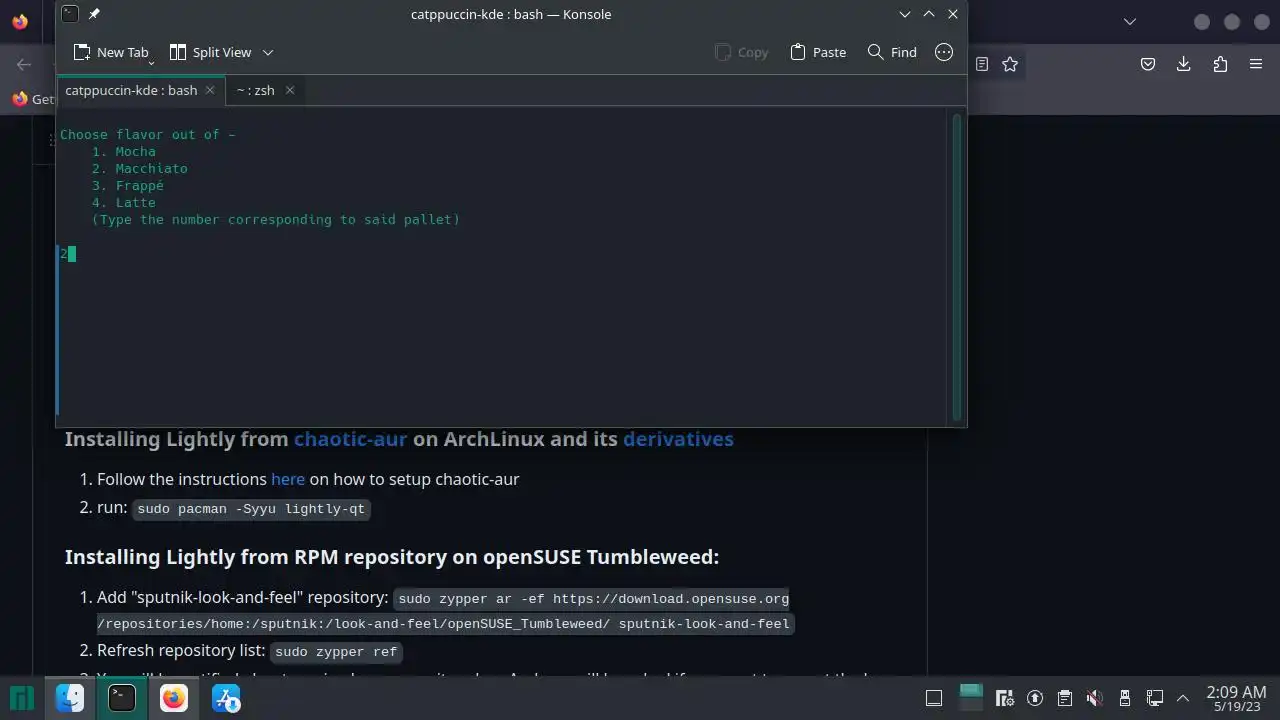
Task: Open Firefox extensions puzzle icon
Action: click(1220, 64)
